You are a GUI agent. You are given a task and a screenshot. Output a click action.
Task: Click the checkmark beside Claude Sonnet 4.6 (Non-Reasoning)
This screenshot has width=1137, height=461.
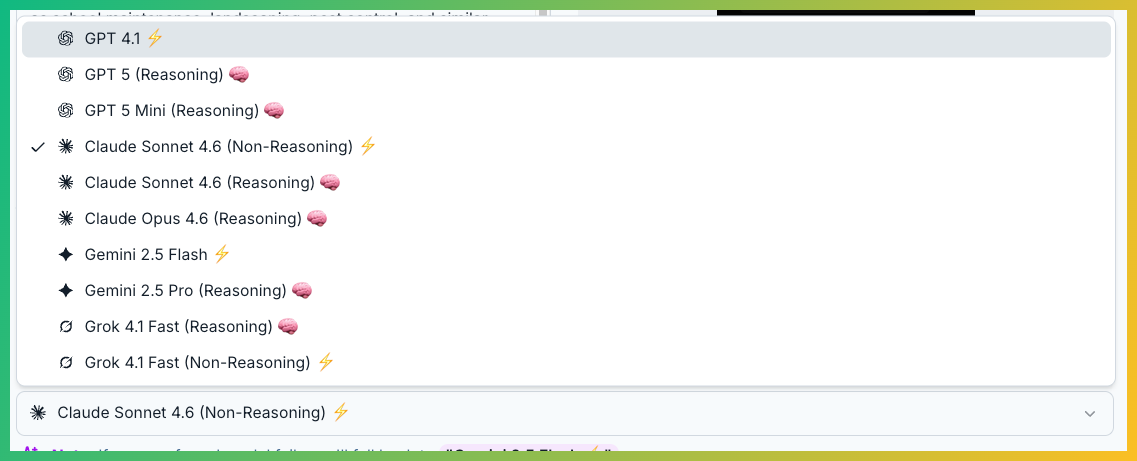coord(38,147)
